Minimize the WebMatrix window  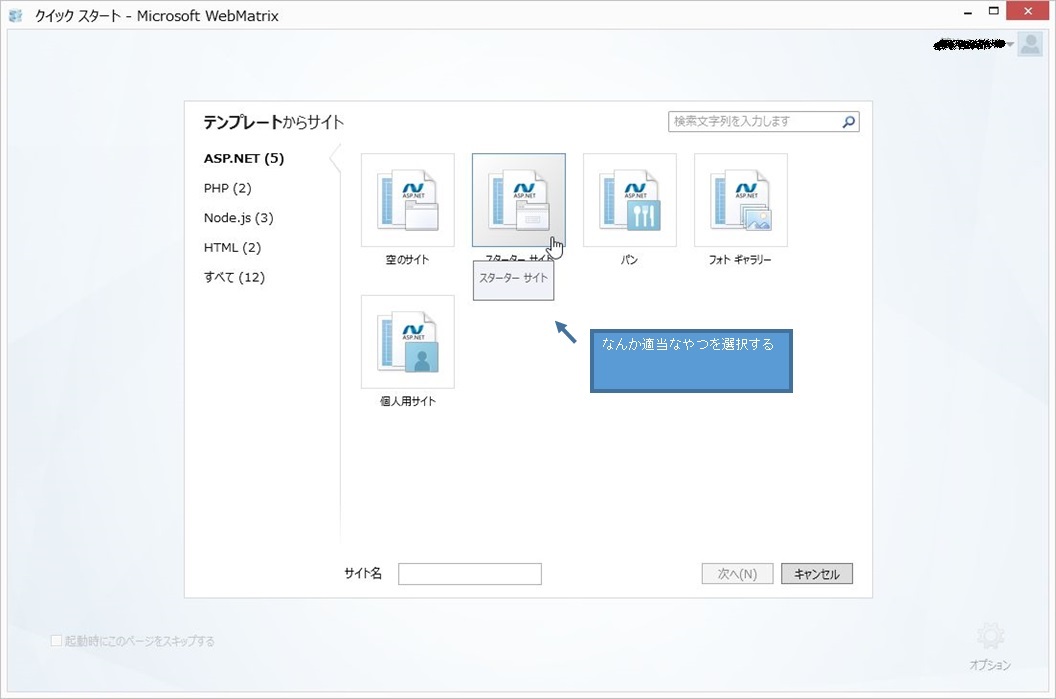[x=968, y=13]
